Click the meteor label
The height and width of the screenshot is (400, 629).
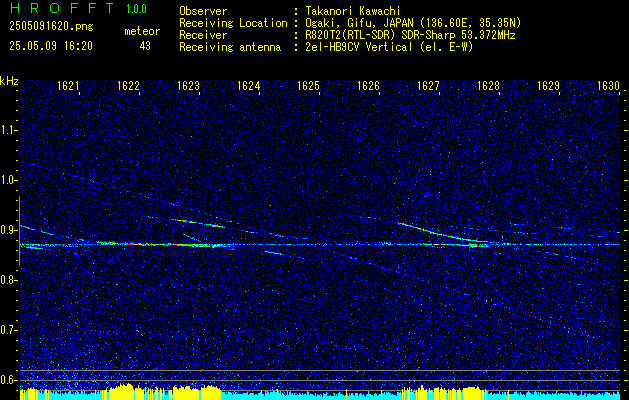click(x=142, y=31)
